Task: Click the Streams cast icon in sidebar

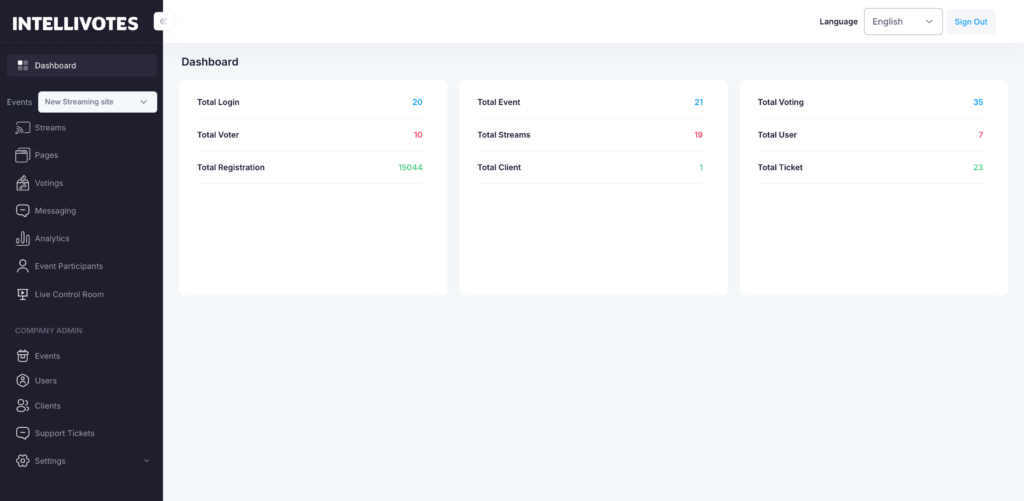Action: [22, 128]
